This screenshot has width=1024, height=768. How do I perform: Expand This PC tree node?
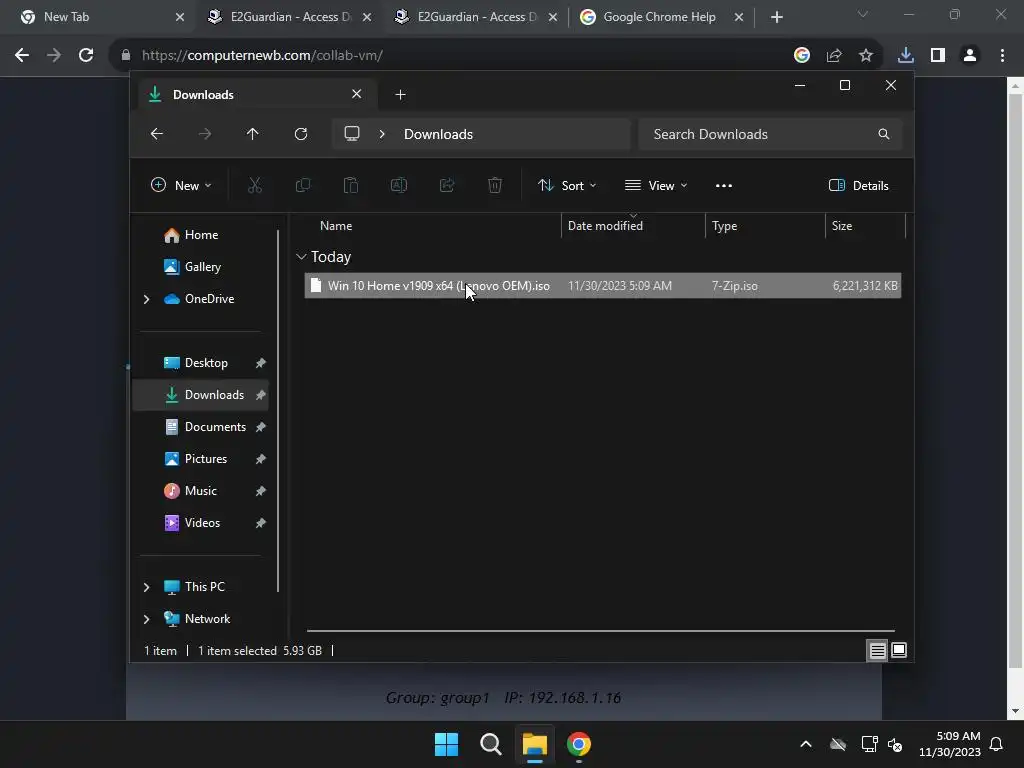point(146,587)
